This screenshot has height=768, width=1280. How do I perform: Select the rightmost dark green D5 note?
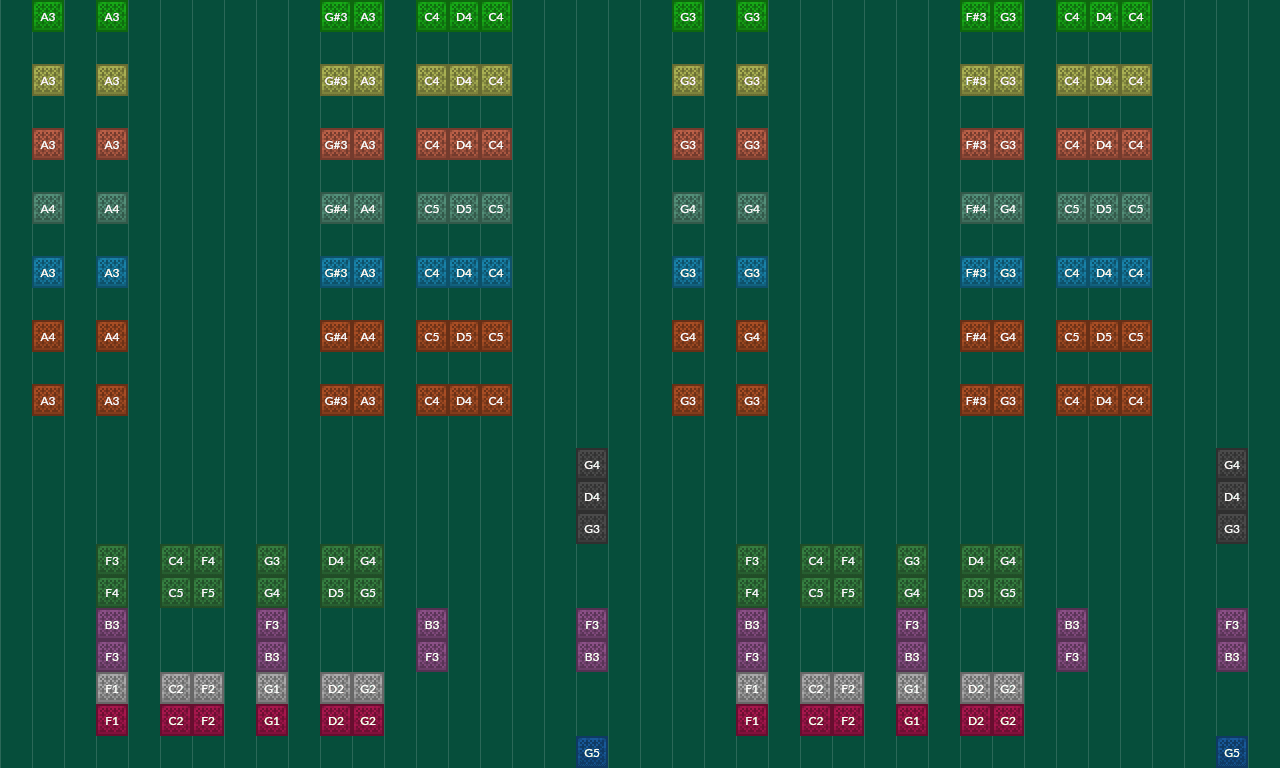coord(976,592)
